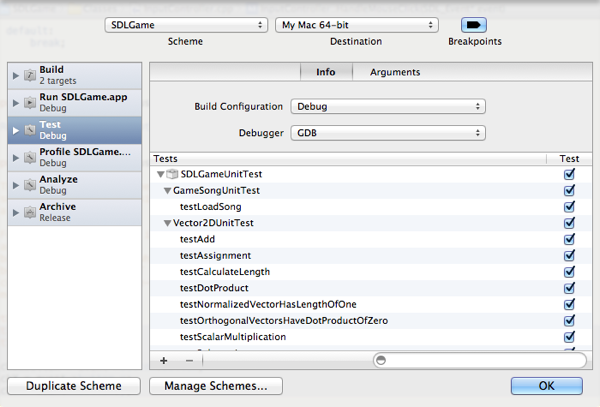This screenshot has width=600, height=407.
Task: Click the Archive action icon
Action: tap(30, 212)
